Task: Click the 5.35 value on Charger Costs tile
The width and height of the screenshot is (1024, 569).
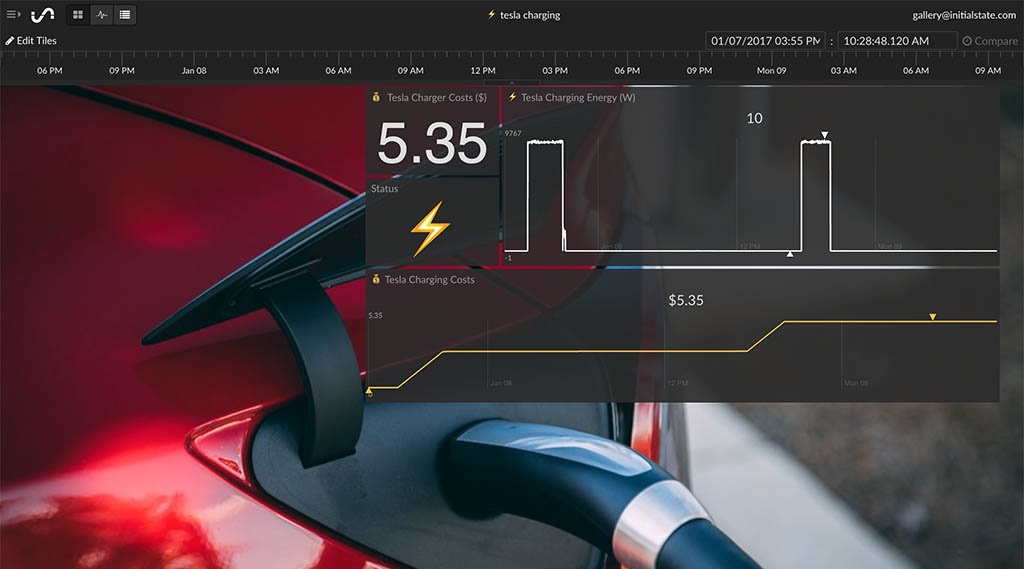Action: (432, 145)
